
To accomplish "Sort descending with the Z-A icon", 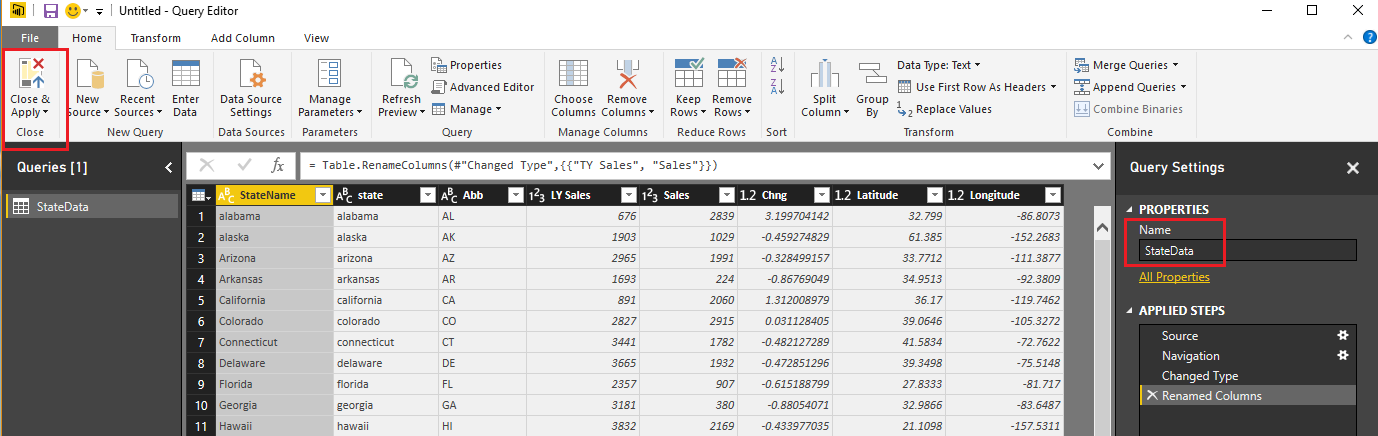I will pos(778,87).
